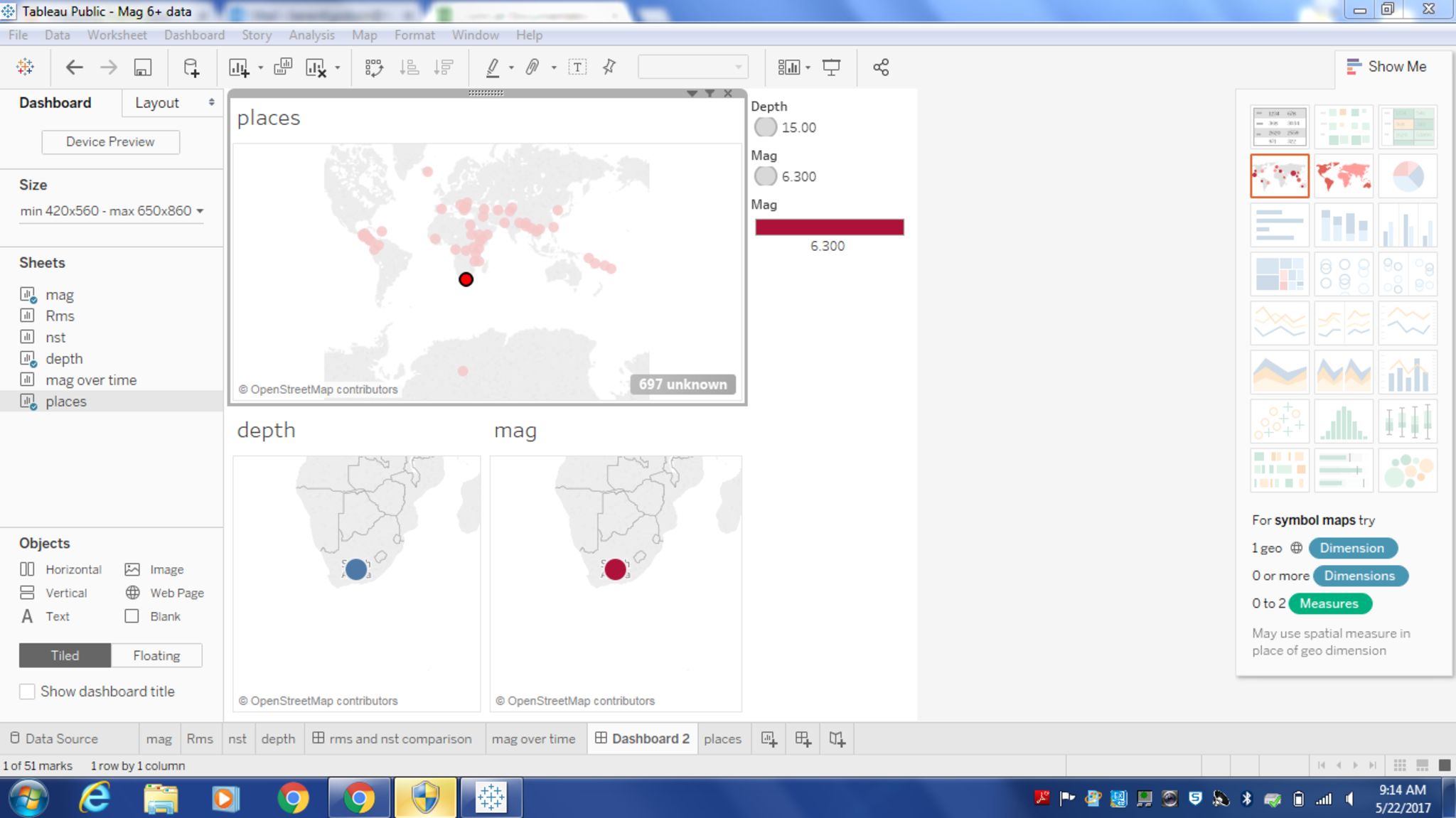Select the filled maps chart thumbnail
The width and height of the screenshot is (1456, 818).
pyautogui.click(x=1343, y=176)
